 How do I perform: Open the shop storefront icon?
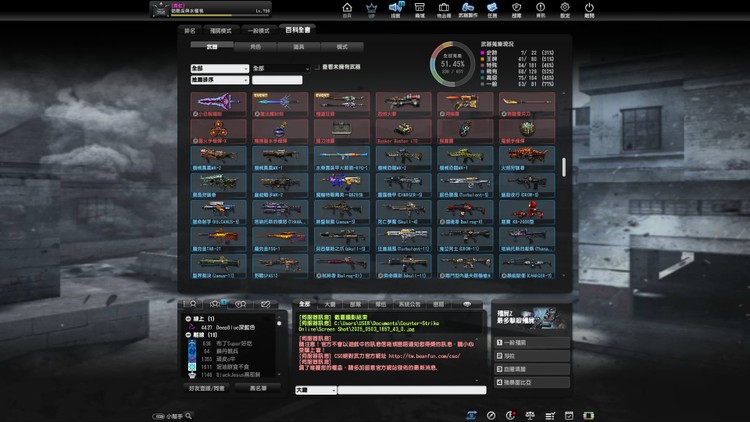pyautogui.click(x=419, y=8)
